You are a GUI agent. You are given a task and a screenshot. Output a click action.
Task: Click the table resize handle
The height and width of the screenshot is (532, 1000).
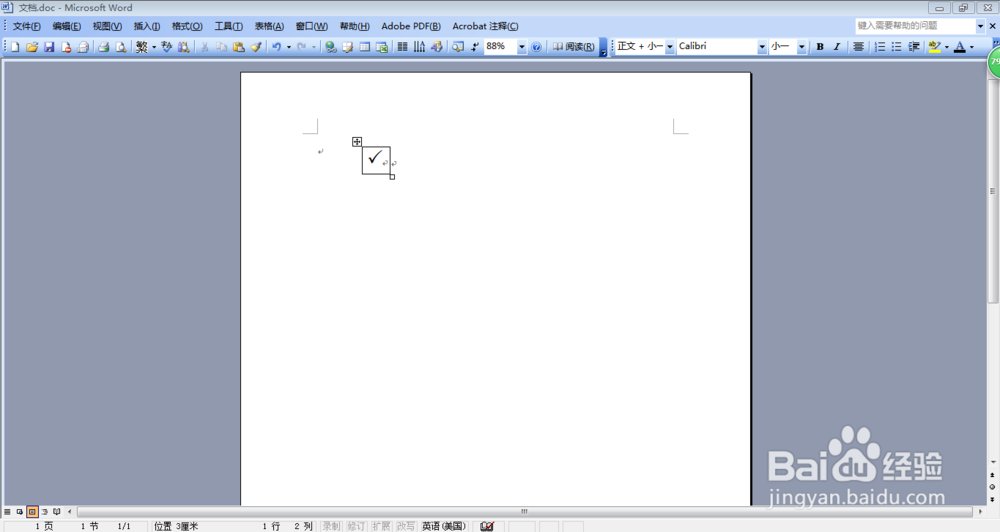point(392,177)
